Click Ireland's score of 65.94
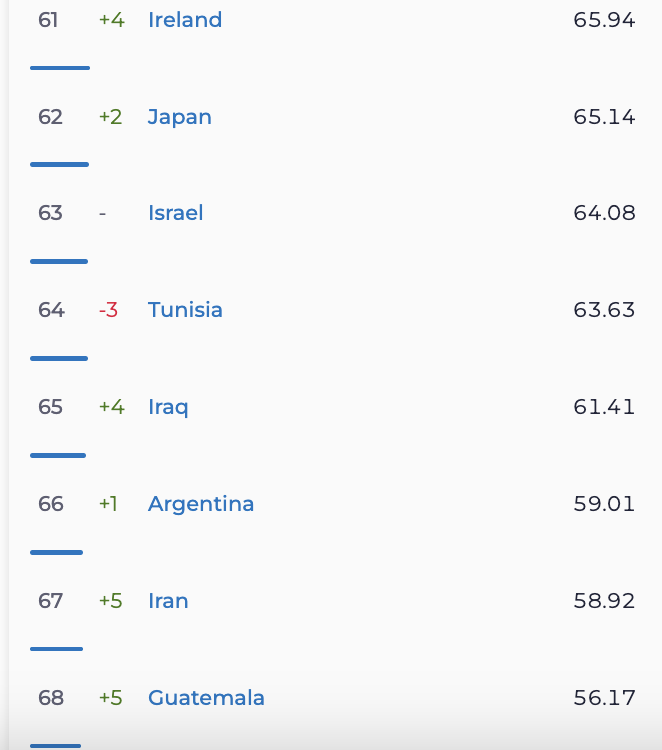Image resolution: width=662 pixels, height=750 pixels. (x=604, y=20)
